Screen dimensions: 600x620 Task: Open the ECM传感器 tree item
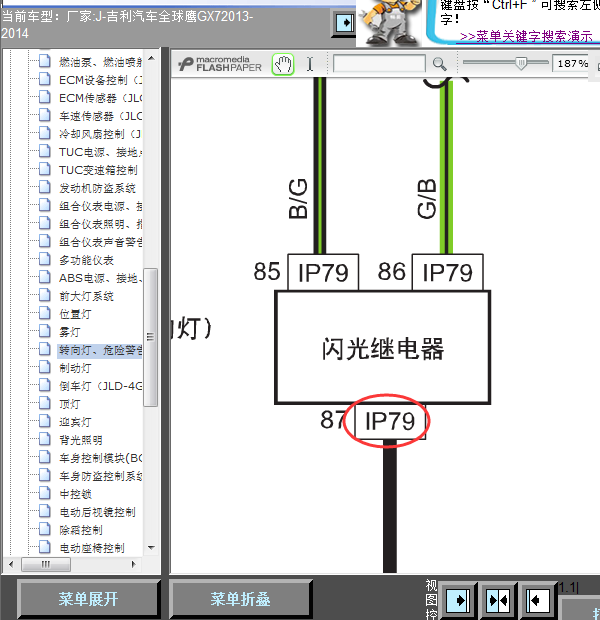(x=100, y=98)
